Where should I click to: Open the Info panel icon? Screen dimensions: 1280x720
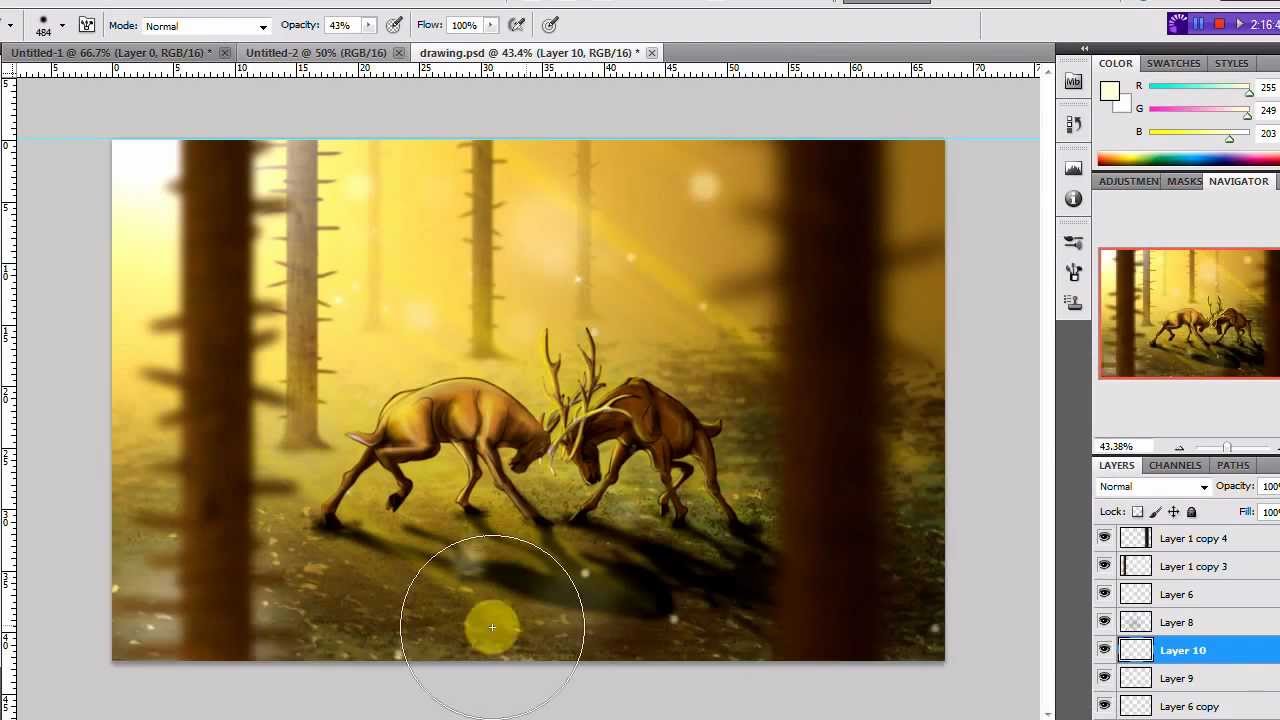(x=1074, y=199)
